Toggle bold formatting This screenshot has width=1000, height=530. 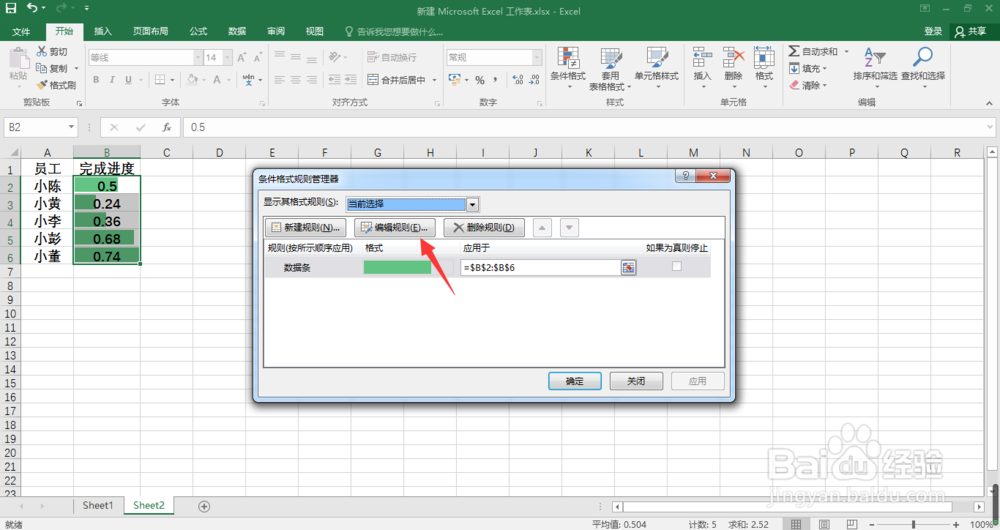point(96,80)
